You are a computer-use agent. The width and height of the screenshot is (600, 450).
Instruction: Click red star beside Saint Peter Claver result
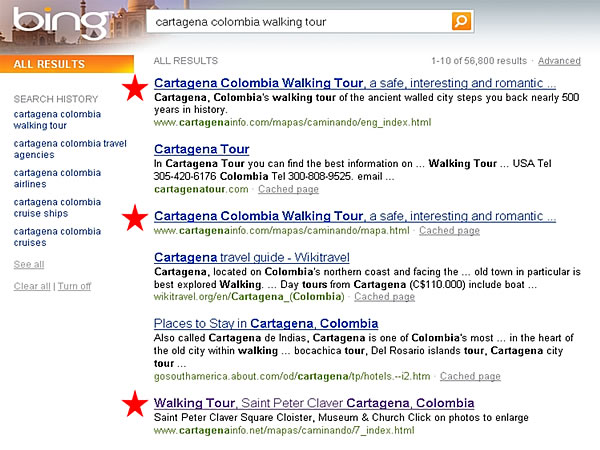[133, 404]
